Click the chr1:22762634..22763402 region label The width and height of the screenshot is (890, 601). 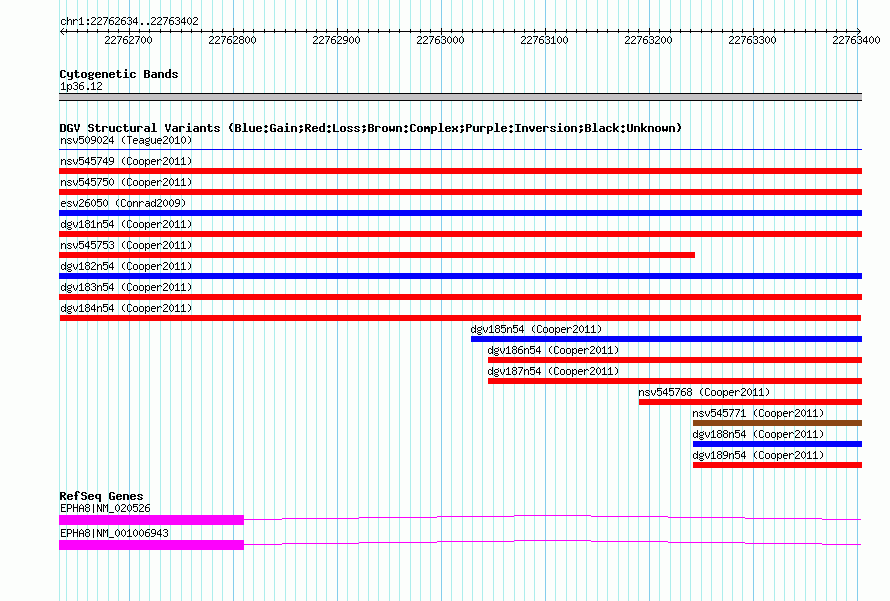(x=128, y=21)
